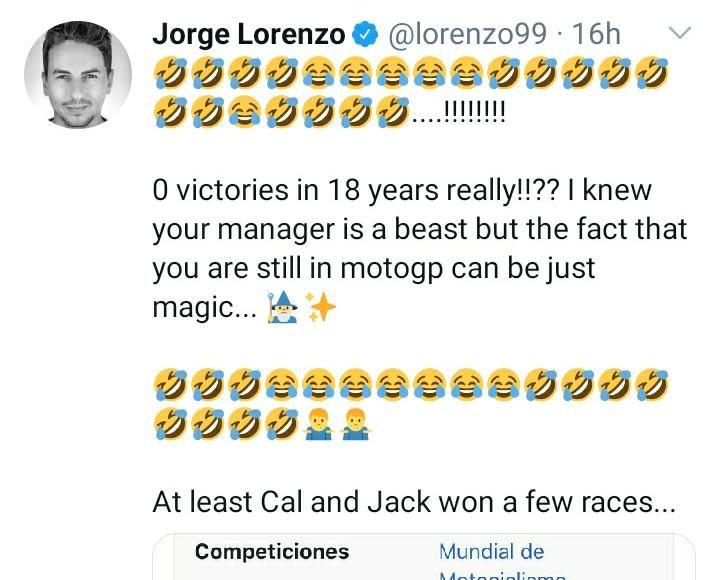Click the 16h tweet timestamp

(x=597, y=33)
